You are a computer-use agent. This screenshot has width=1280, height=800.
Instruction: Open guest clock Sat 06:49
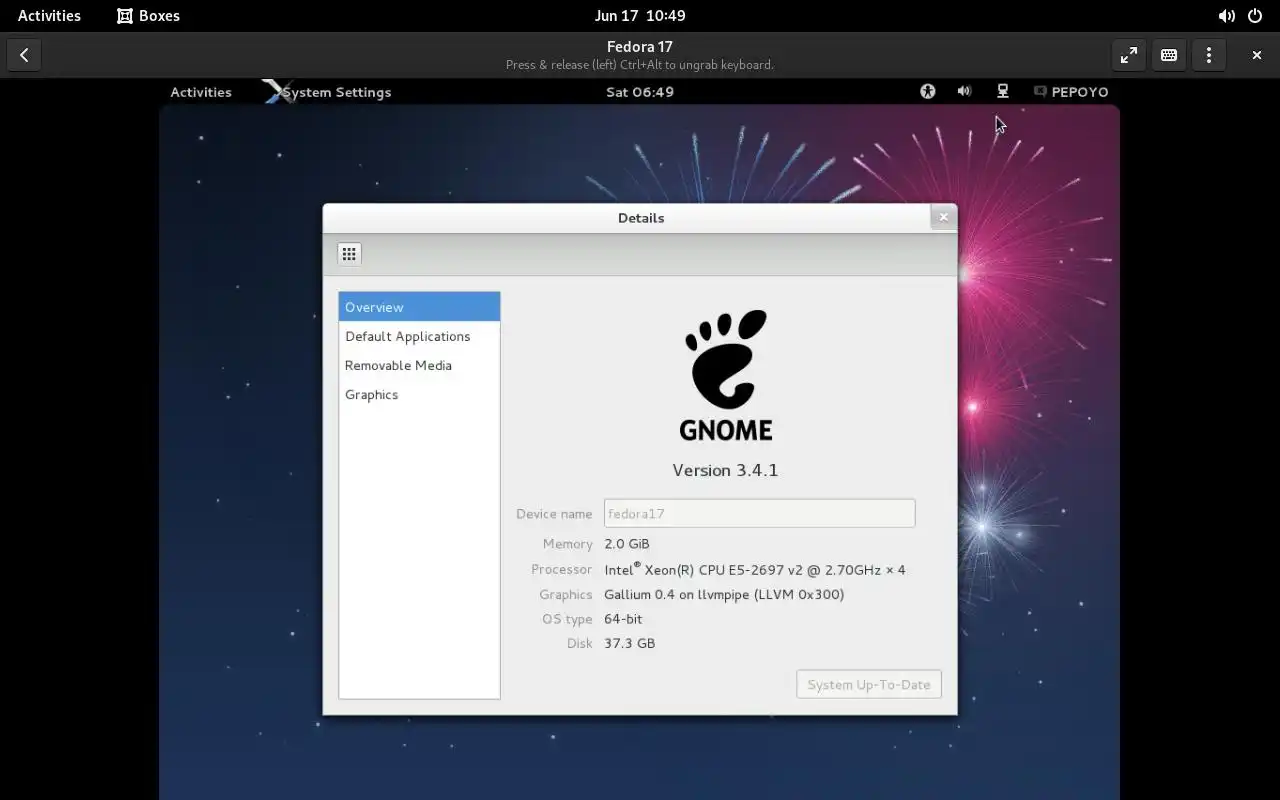coord(640,92)
